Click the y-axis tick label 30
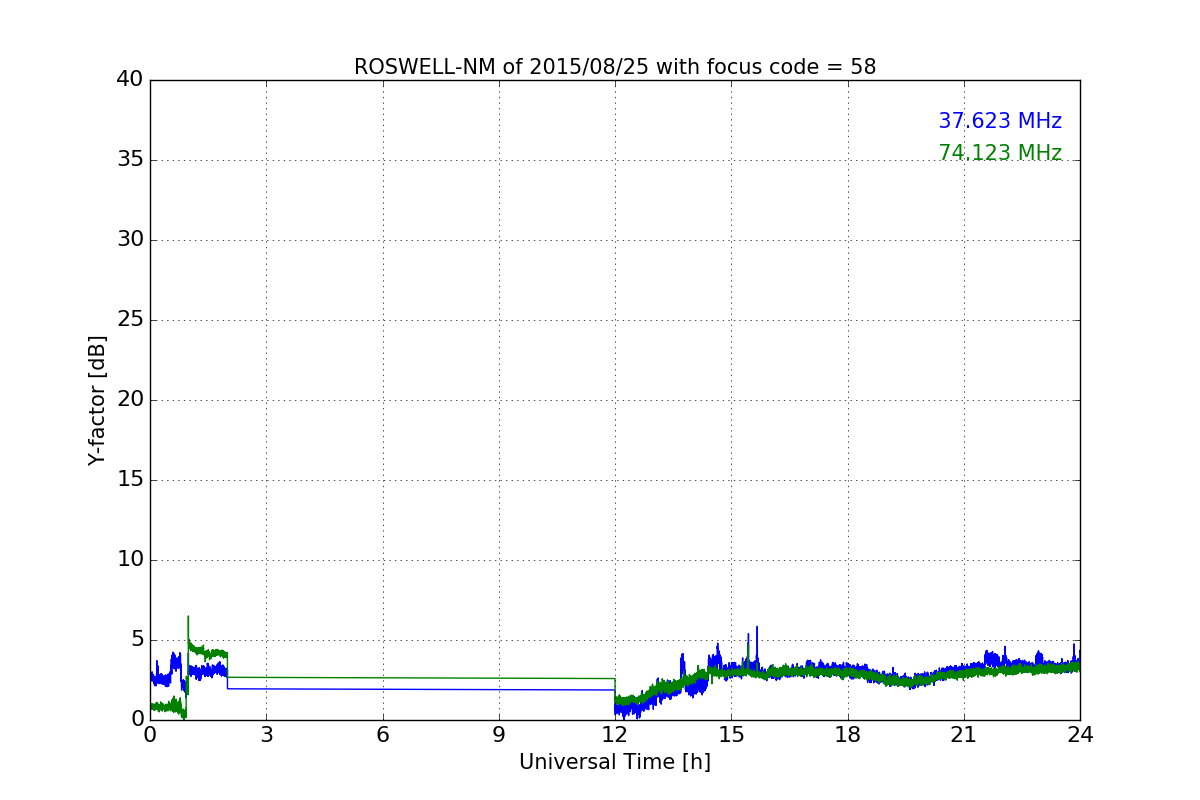1200x800 pixels. [x=130, y=240]
